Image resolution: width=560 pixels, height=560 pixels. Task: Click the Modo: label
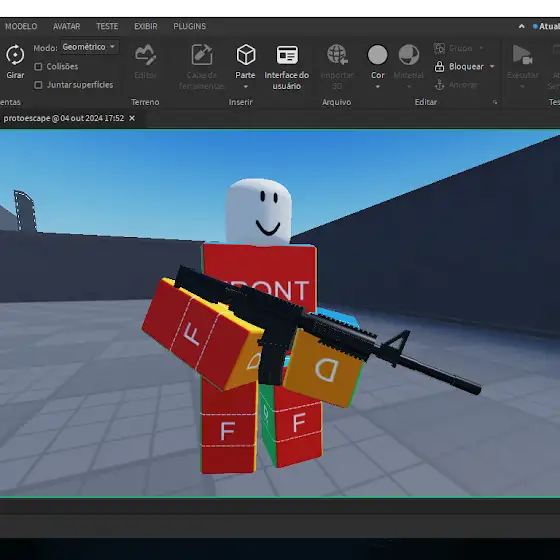pos(45,48)
